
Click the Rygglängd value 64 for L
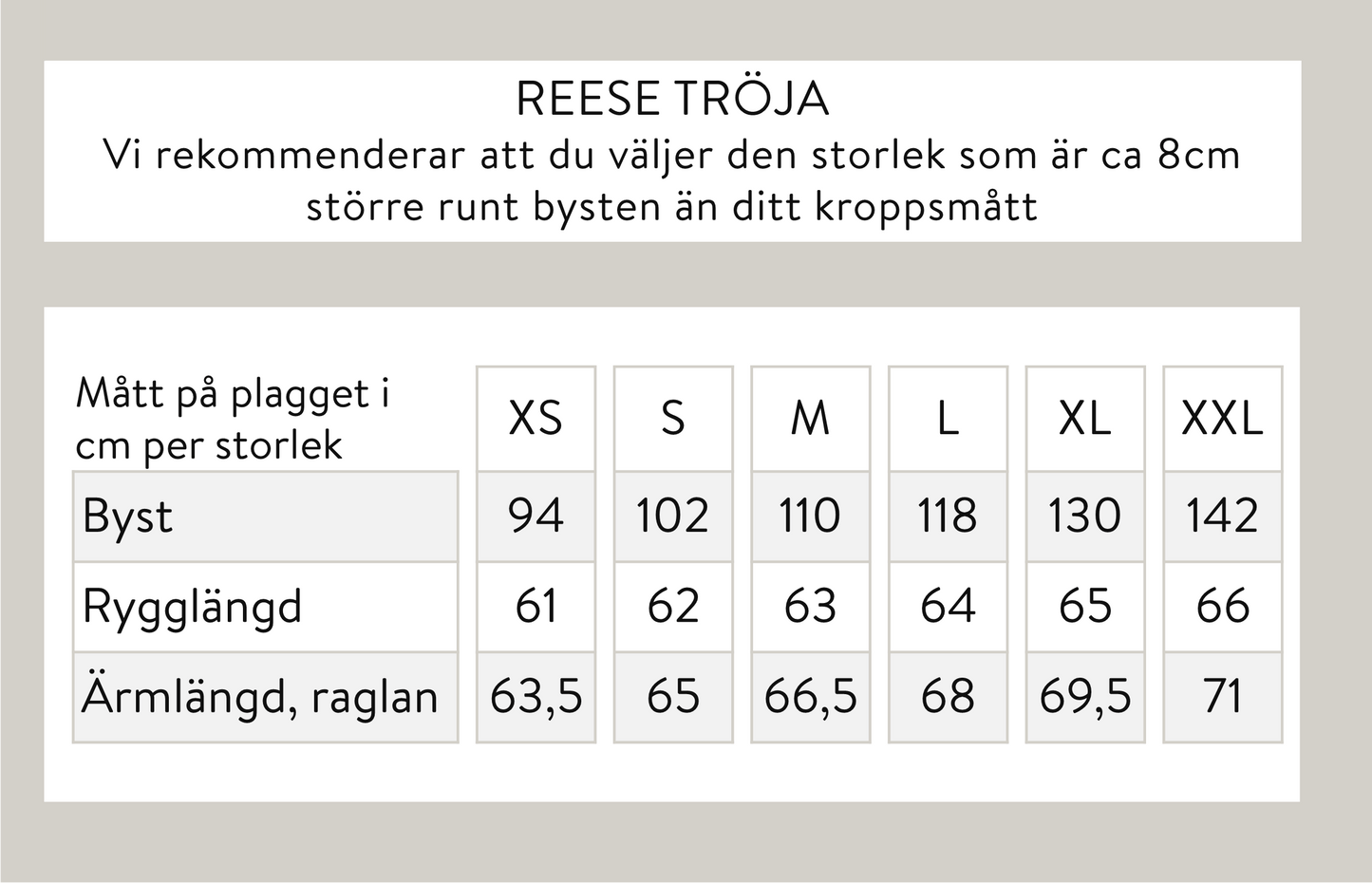[x=948, y=607]
